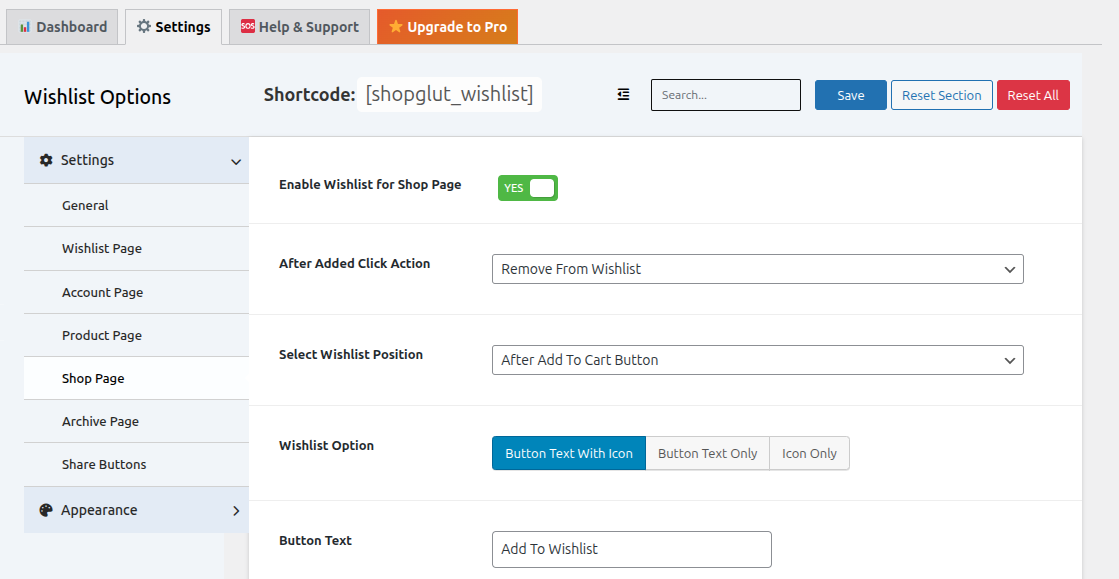Click the Appearance palette icon
Viewport: 1119px width, 579px height.
(x=46, y=510)
